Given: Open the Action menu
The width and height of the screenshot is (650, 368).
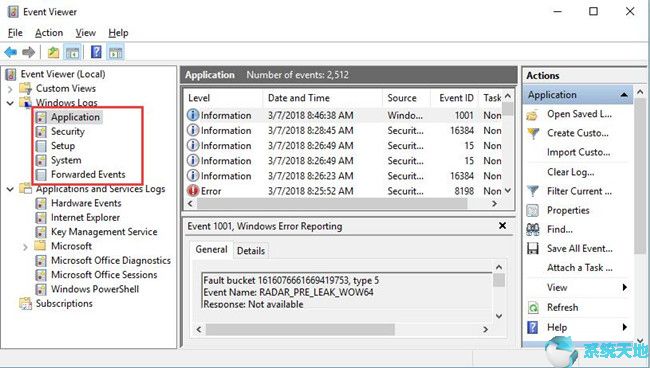Looking at the screenshot, I should click(x=49, y=33).
